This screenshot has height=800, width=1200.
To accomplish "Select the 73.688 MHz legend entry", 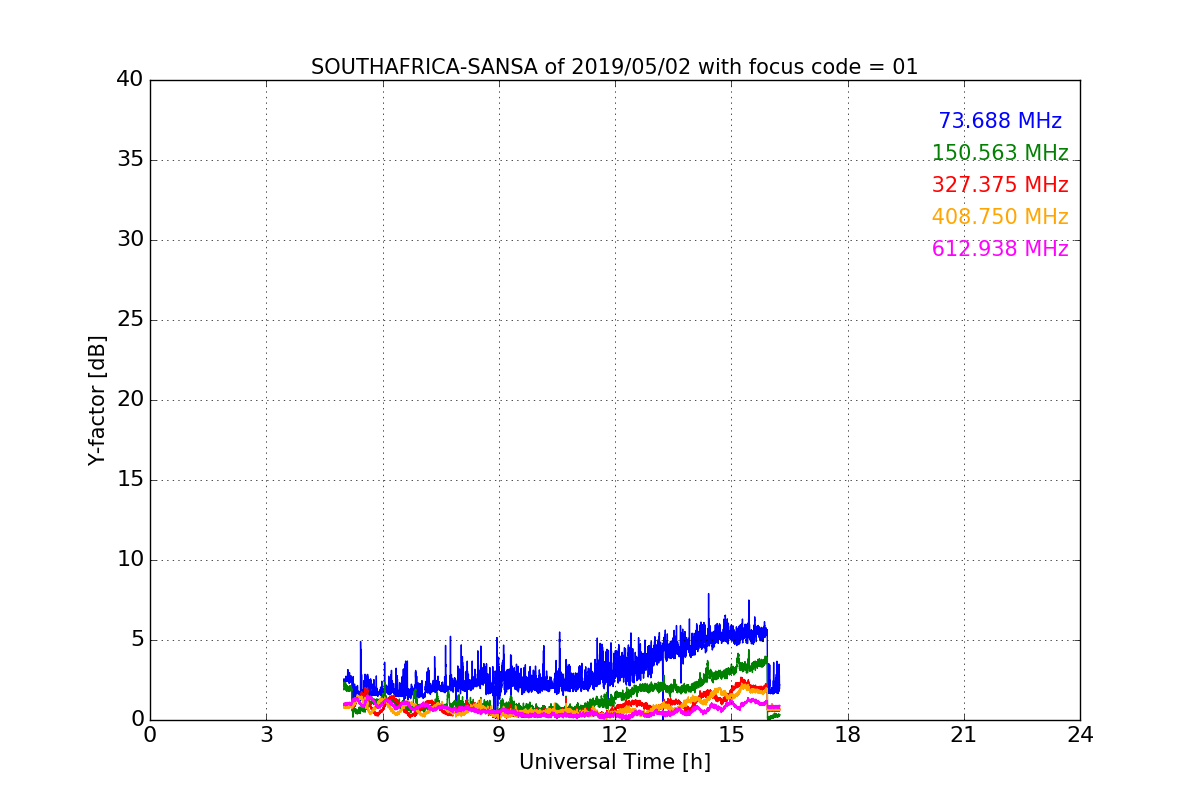I will click(x=1000, y=121).
